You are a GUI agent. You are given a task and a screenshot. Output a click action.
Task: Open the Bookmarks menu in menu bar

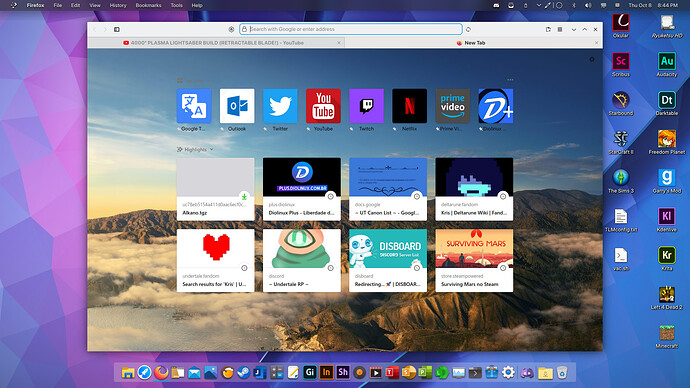[x=148, y=5]
